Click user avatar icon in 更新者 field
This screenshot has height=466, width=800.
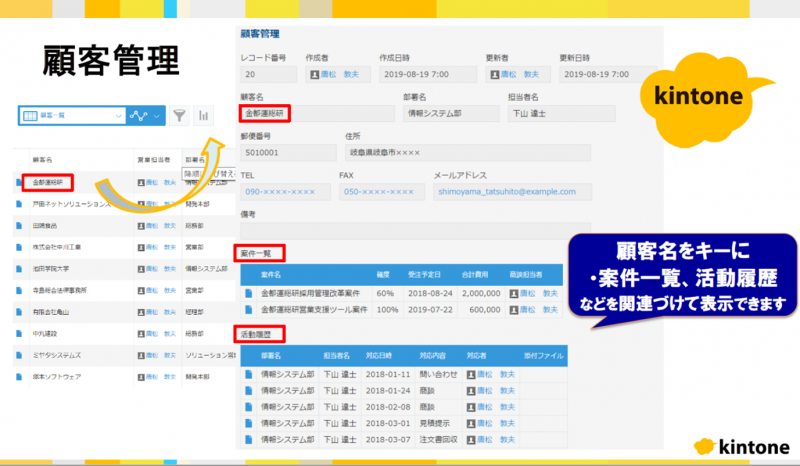click(494, 75)
